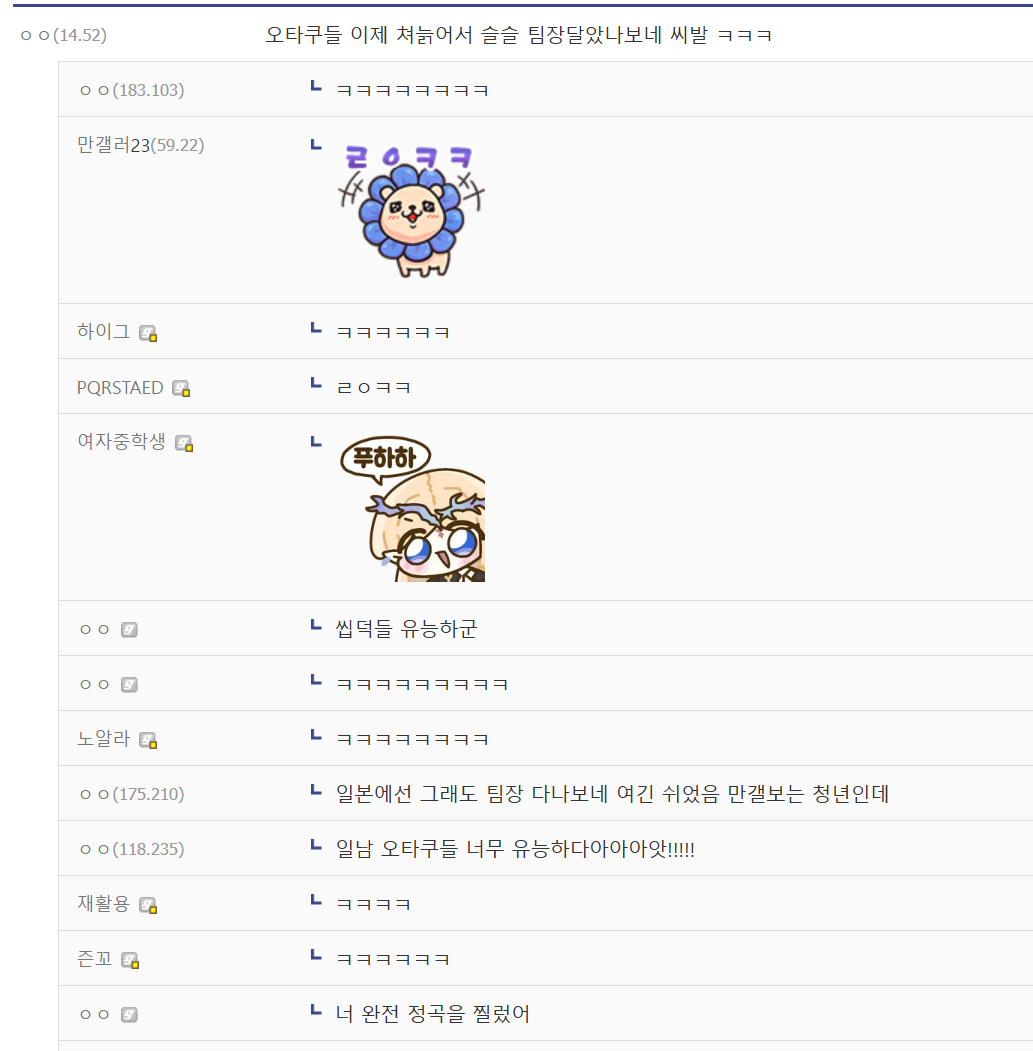Open 존꼬's gallog icon
The height and width of the screenshot is (1051, 1033).
click(x=130, y=961)
